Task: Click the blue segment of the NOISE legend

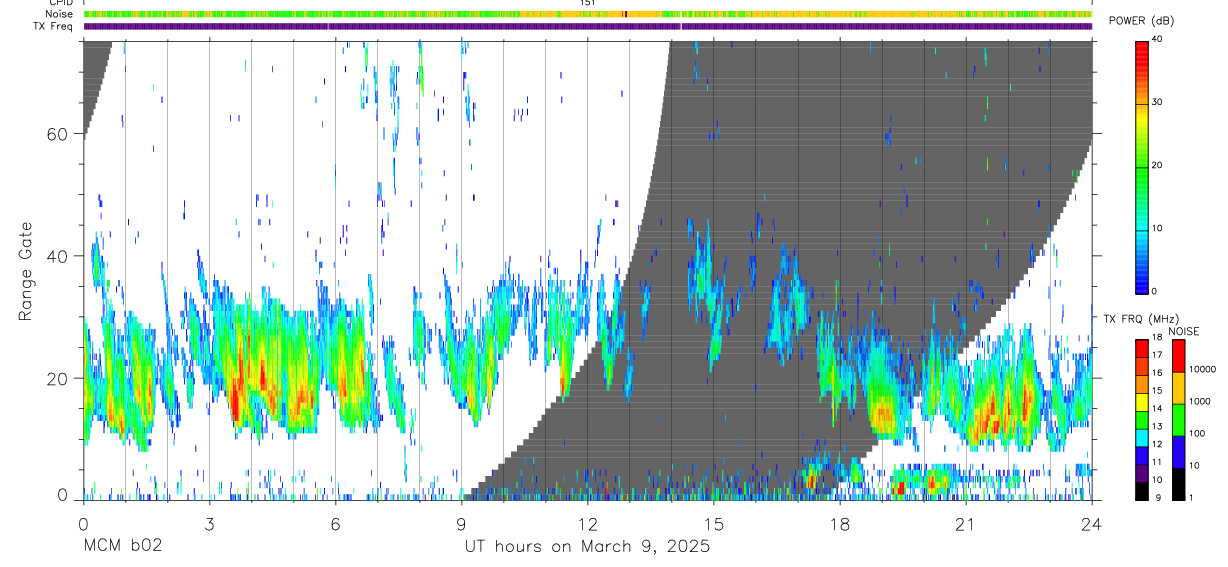Action: [1178, 452]
